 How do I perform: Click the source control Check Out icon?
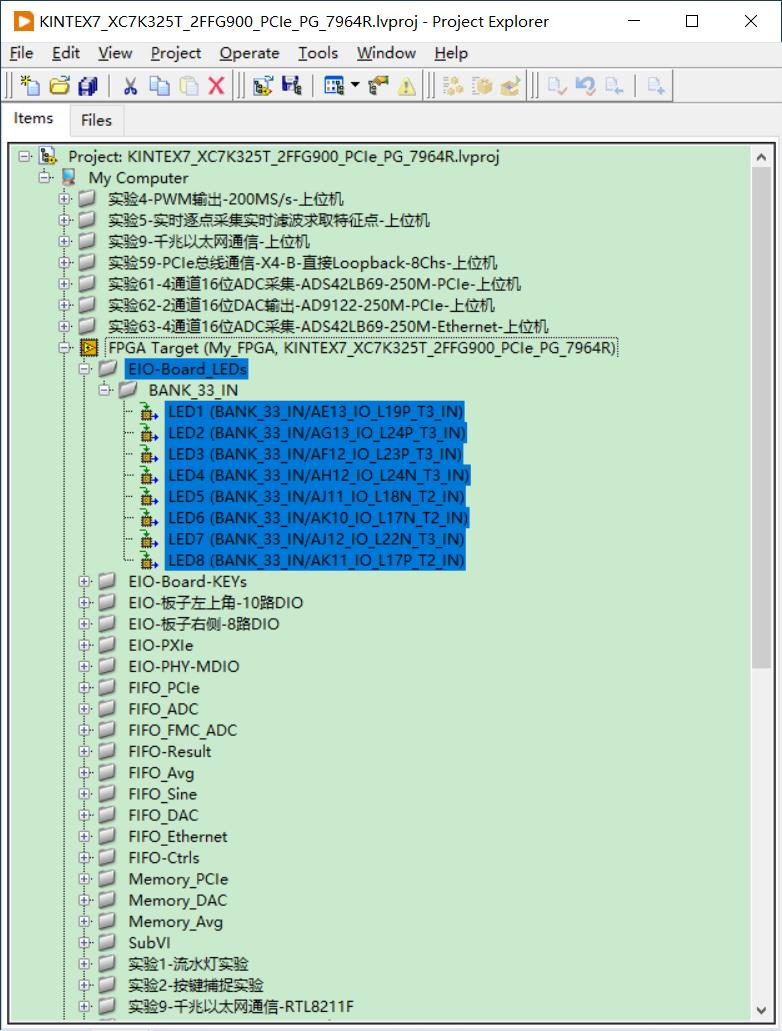click(x=614, y=85)
